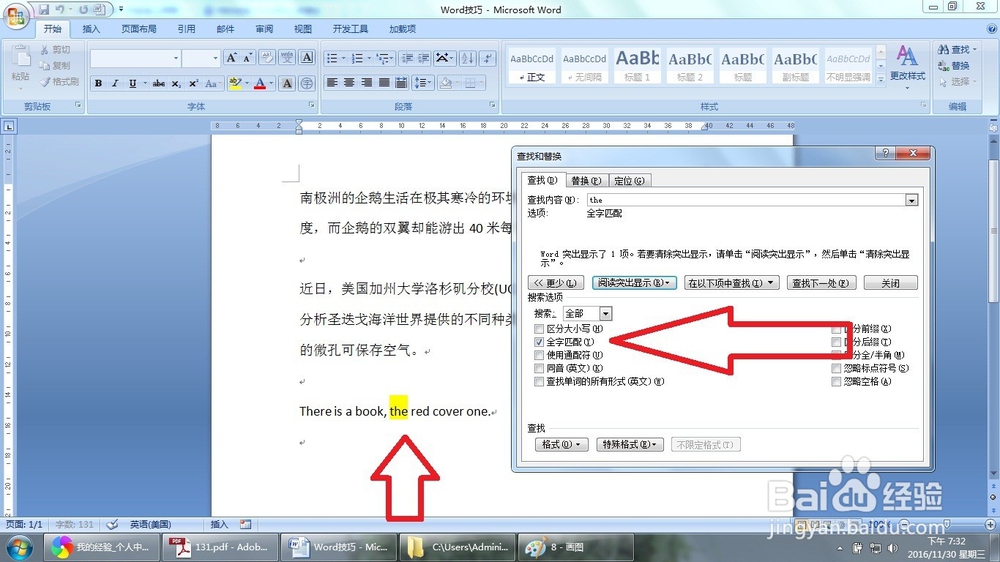This screenshot has width=1000, height=562.
Task: Click the shading fill color button
Action: click(446, 83)
